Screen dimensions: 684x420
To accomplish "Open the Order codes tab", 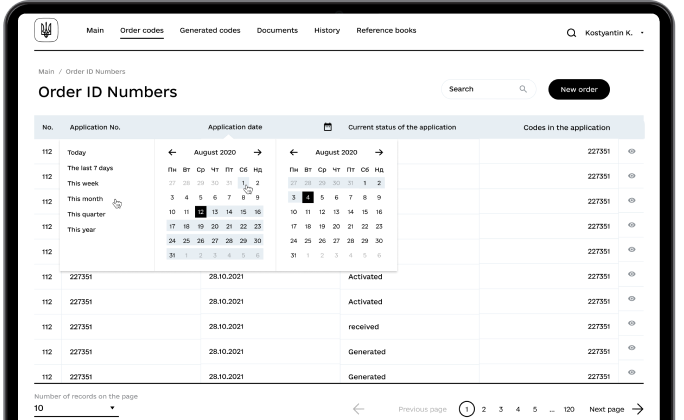I will click(x=142, y=31).
